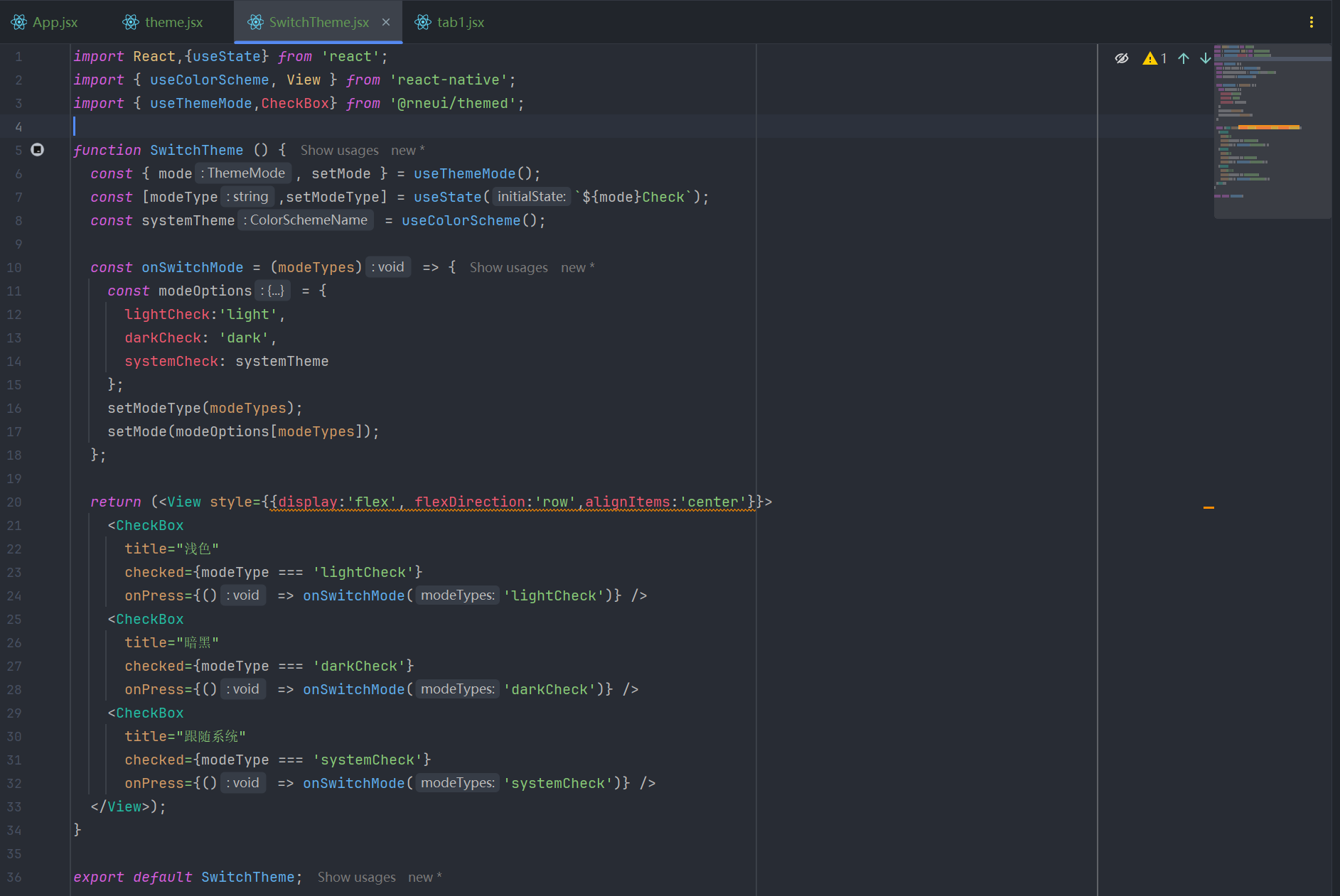Click the ColorSchemeName type inlay hint
This screenshot has height=896, width=1340.
tap(306, 220)
